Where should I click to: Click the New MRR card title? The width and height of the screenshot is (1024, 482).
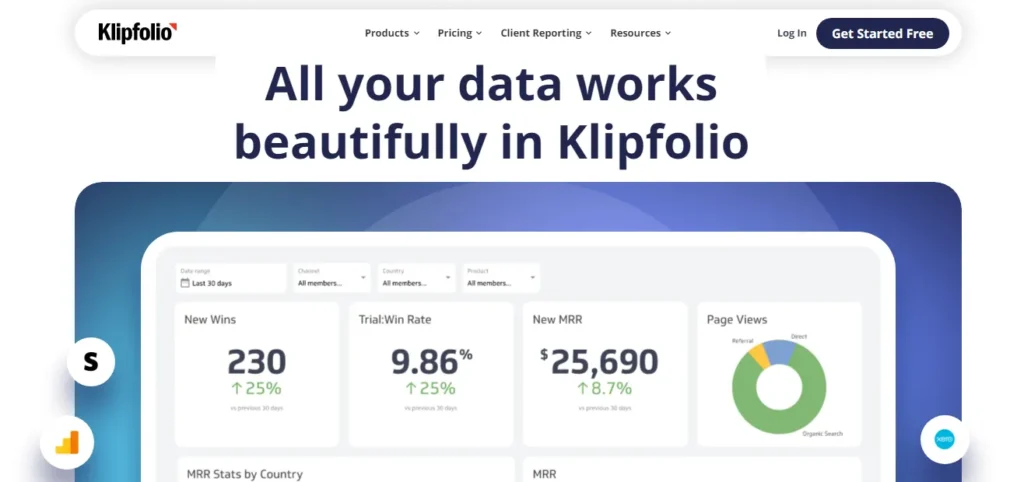[x=557, y=320]
